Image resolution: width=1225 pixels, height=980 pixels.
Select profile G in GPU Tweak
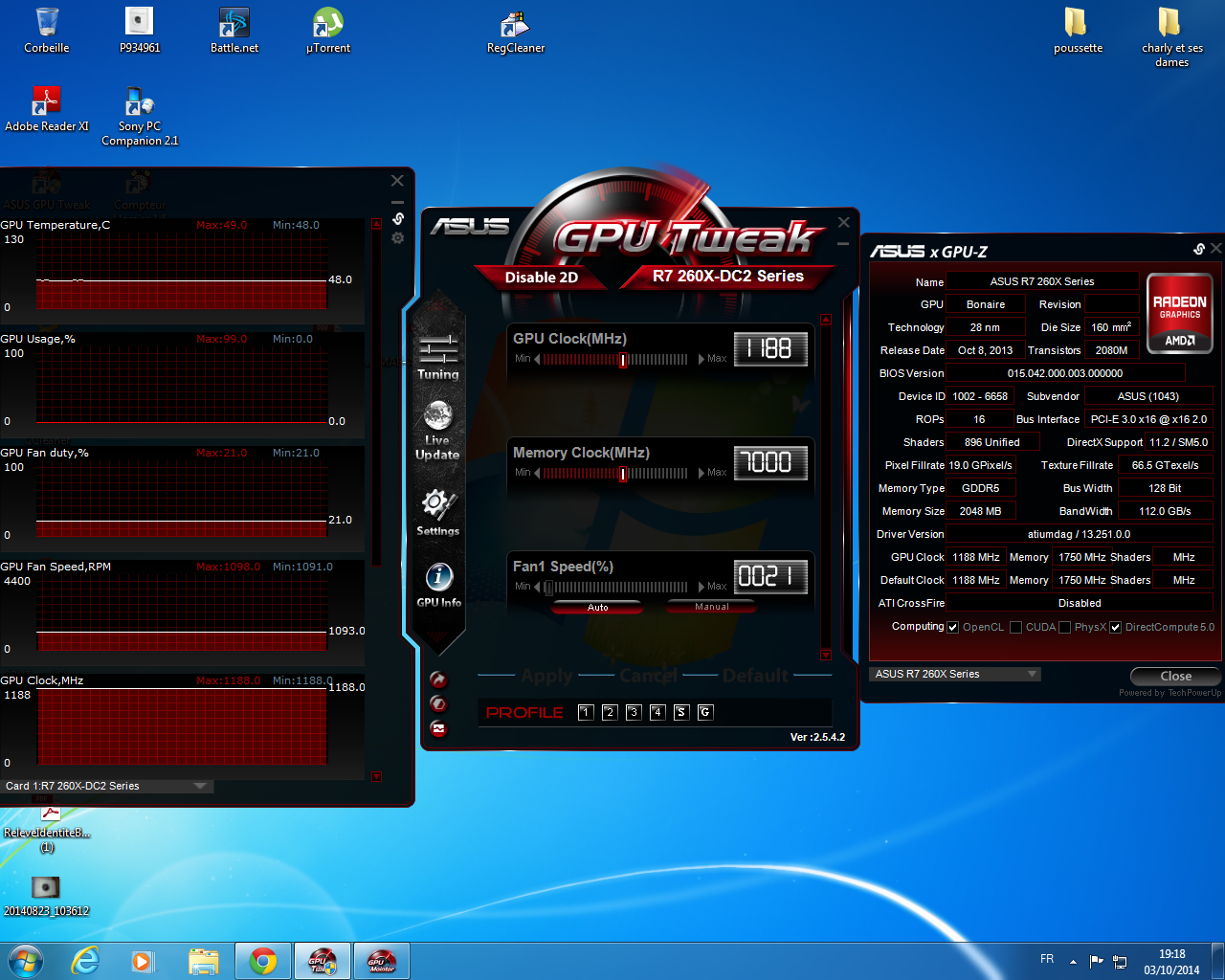pos(705,712)
